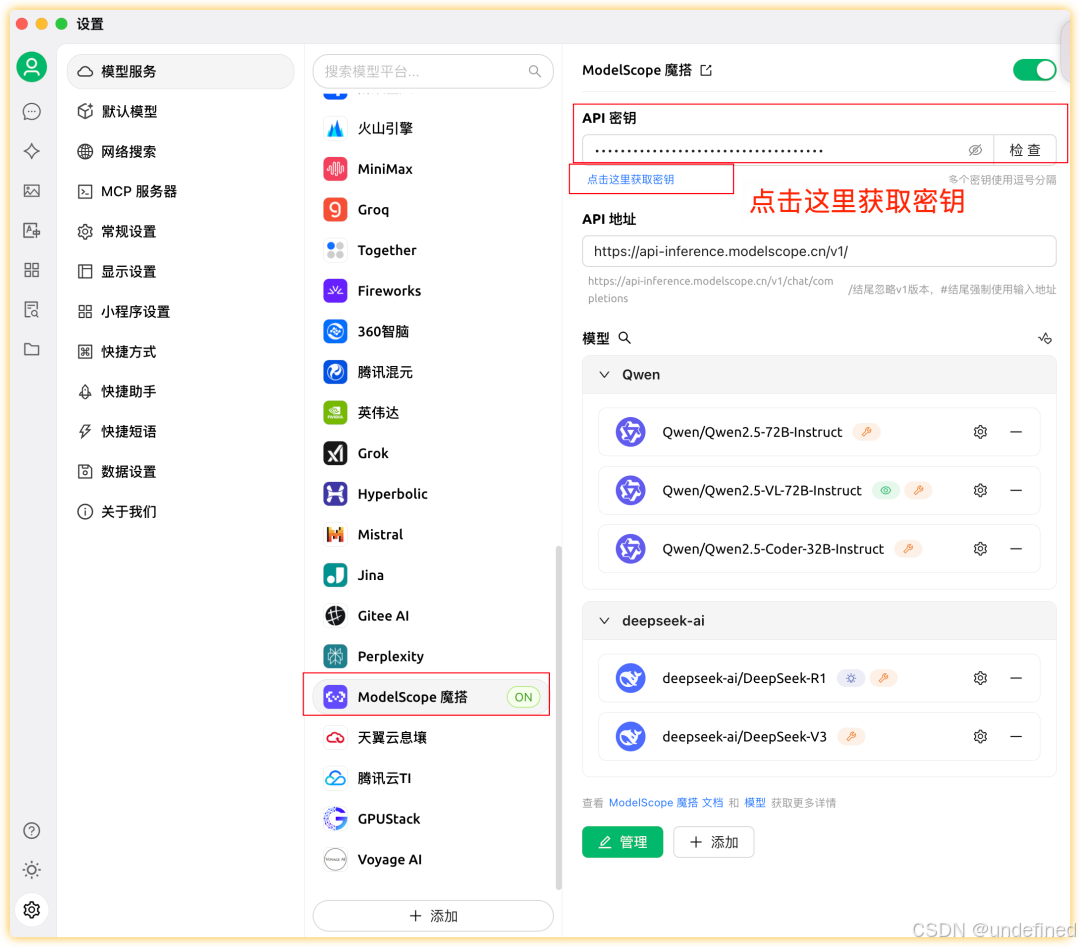Select 模型服务 settings menu
This screenshot has width=1080, height=947.
point(180,72)
